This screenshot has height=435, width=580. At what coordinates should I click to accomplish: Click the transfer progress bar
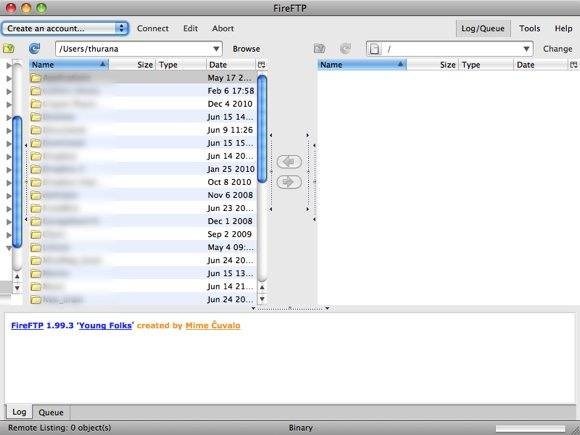click(530, 428)
